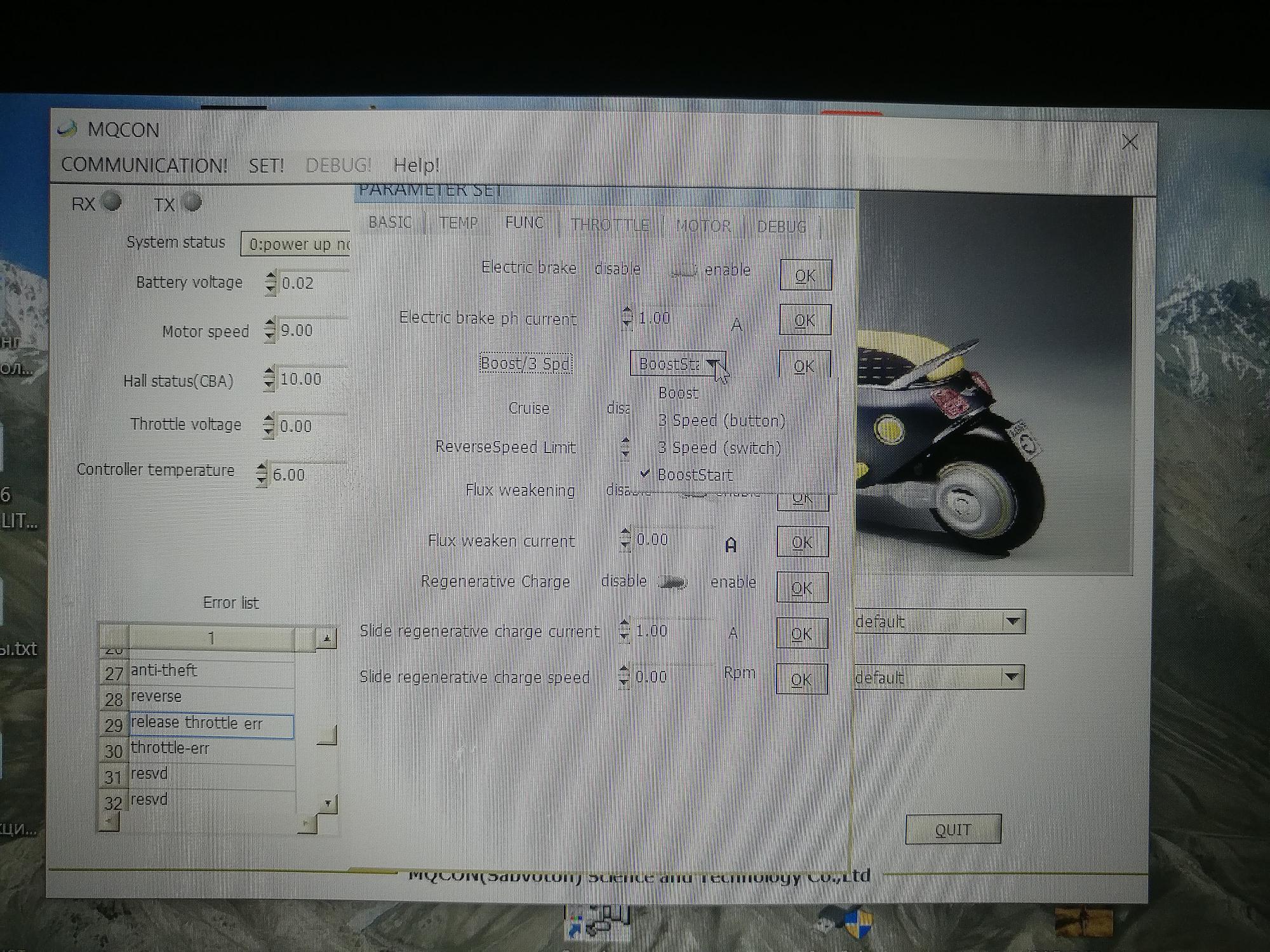Viewport: 1270px width, 952px height.
Task: Switch to the FUNC tab
Action: [x=525, y=223]
